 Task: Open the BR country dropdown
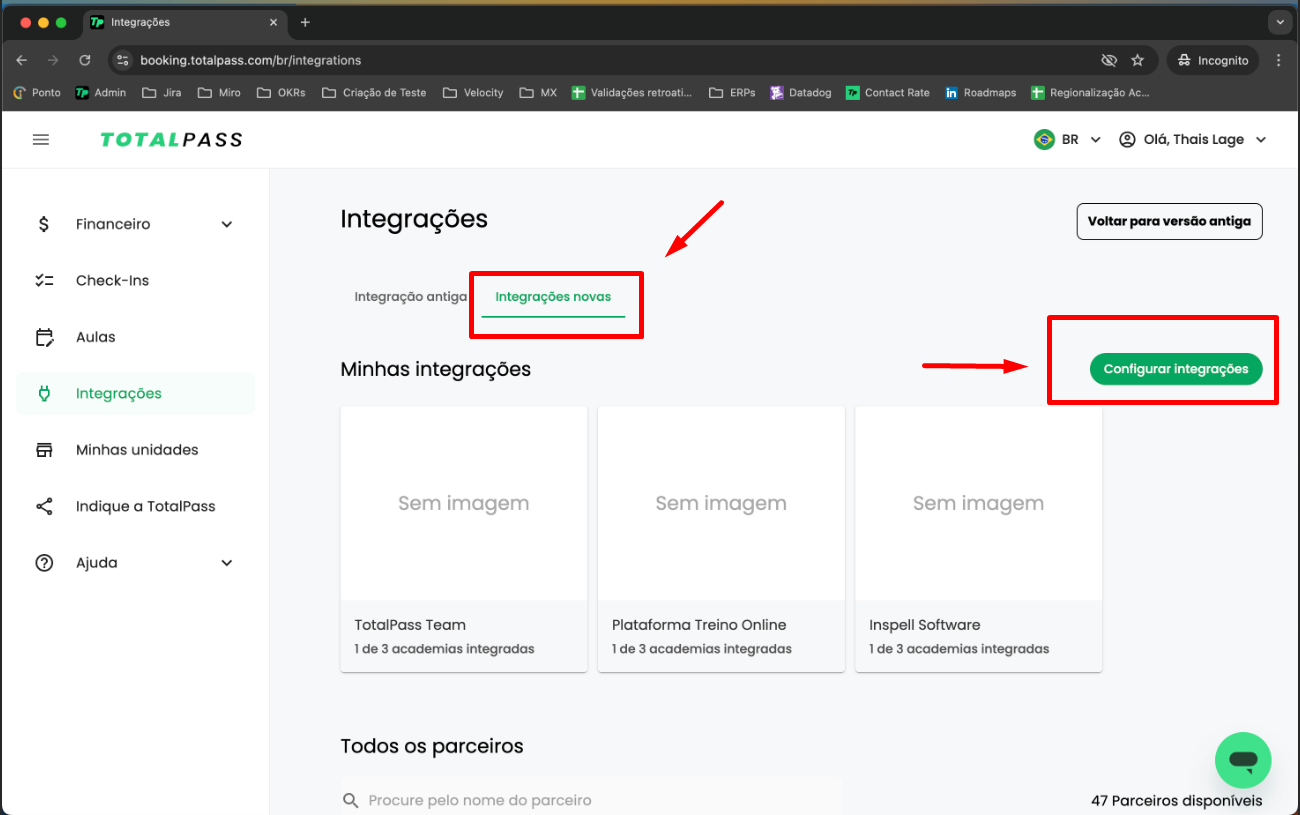[x=1067, y=140]
